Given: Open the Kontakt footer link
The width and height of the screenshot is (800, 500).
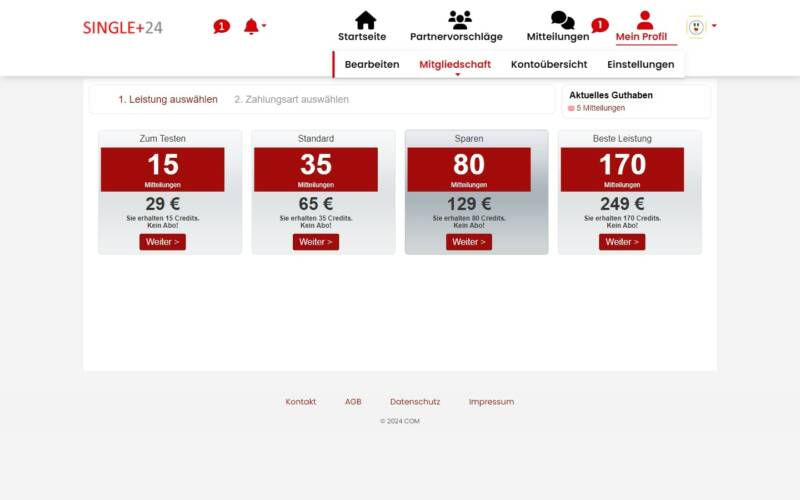Looking at the screenshot, I should tap(301, 402).
